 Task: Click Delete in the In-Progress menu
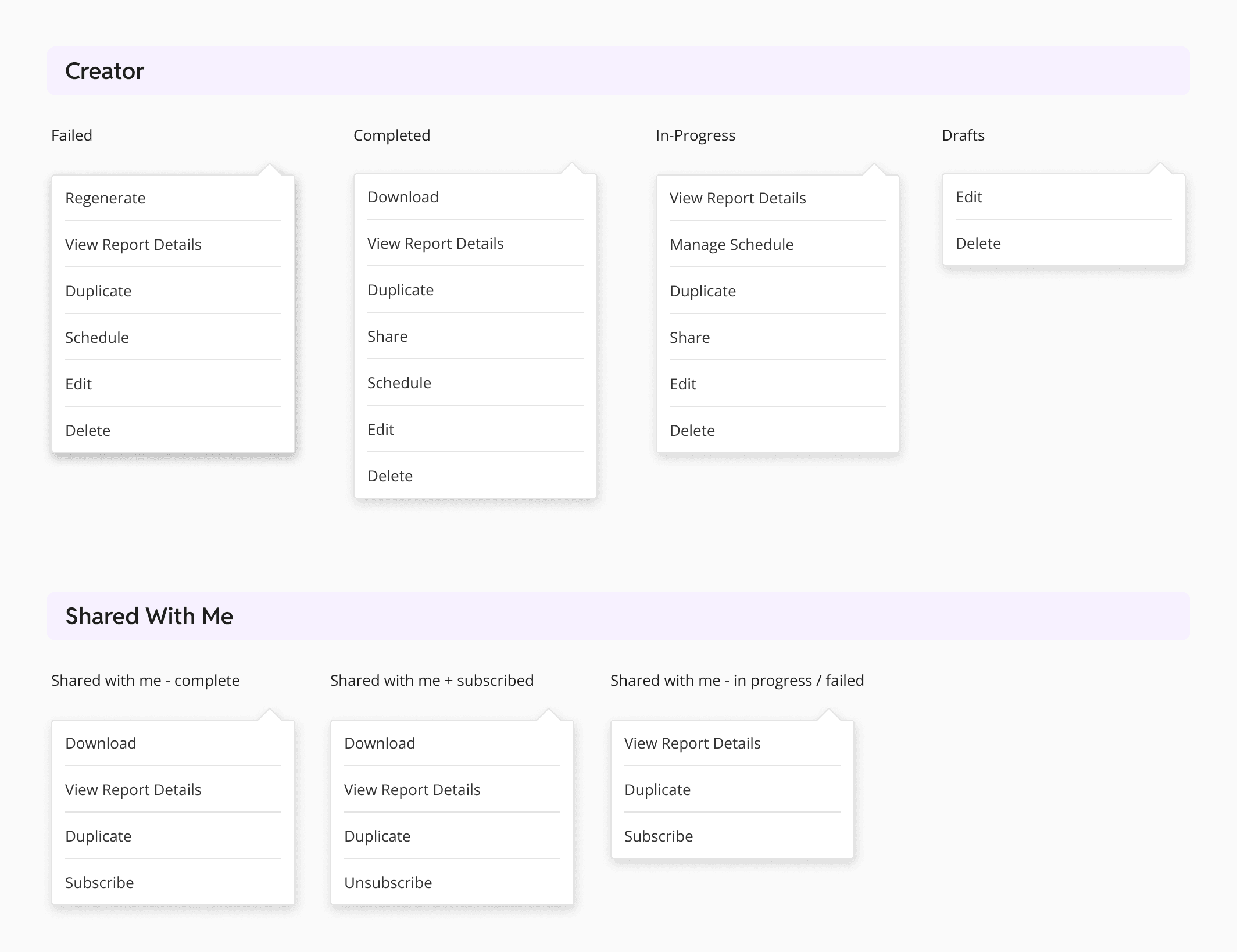click(692, 430)
